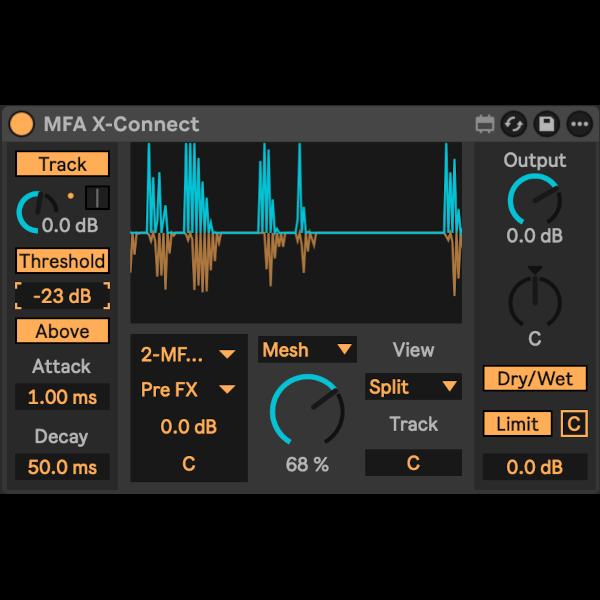
Task: Click the Threshold button
Action: pyautogui.click(x=62, y=261)
